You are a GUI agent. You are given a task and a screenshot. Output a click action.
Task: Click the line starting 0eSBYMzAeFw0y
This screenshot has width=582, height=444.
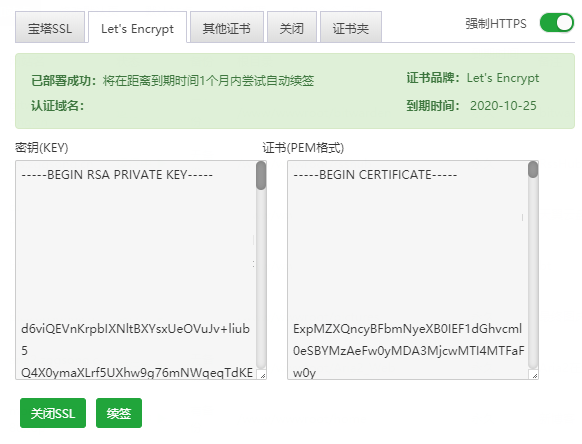coord(409,350)
